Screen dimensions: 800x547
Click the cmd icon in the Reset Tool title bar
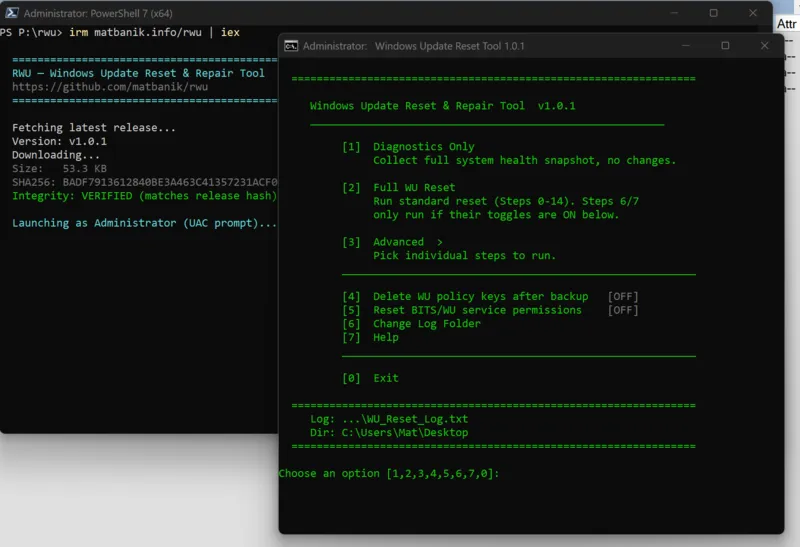point(291,46)
